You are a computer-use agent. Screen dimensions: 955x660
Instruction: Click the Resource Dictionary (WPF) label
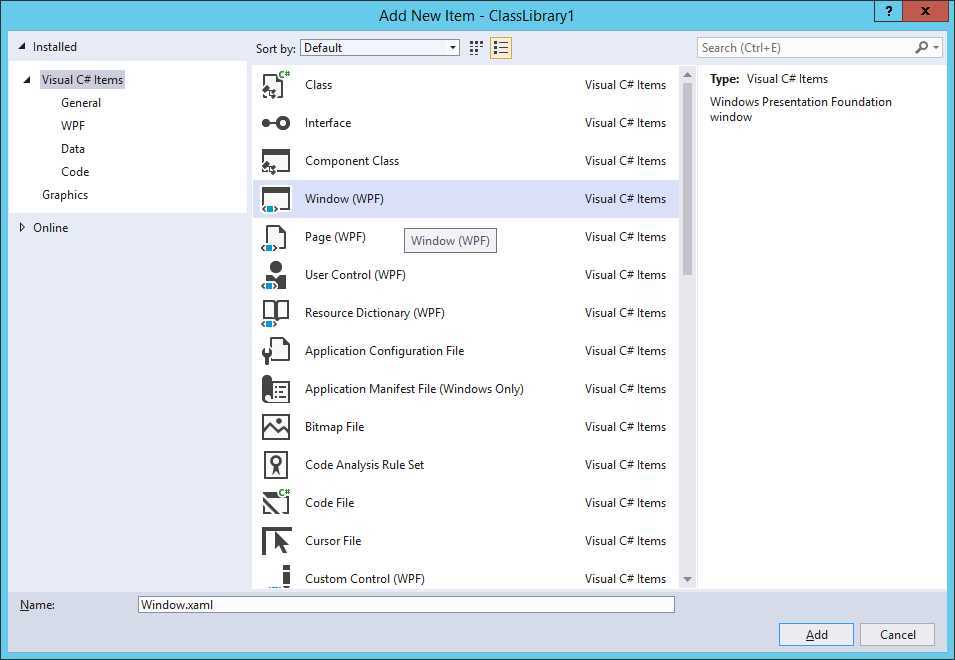pyautogui.click(x=375, y=313)
